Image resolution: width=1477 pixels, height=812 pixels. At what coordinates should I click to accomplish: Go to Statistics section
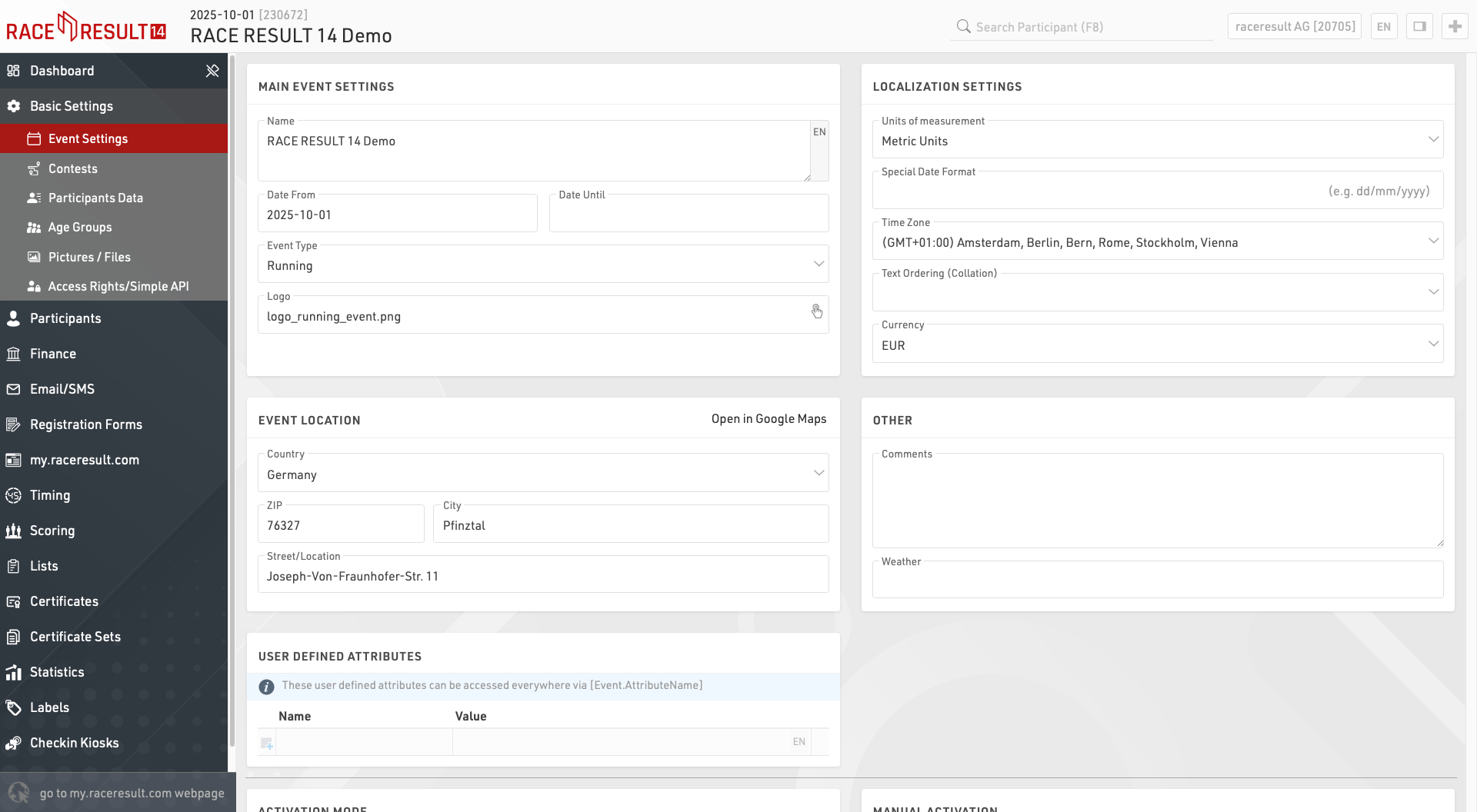[x=114, y=672]
